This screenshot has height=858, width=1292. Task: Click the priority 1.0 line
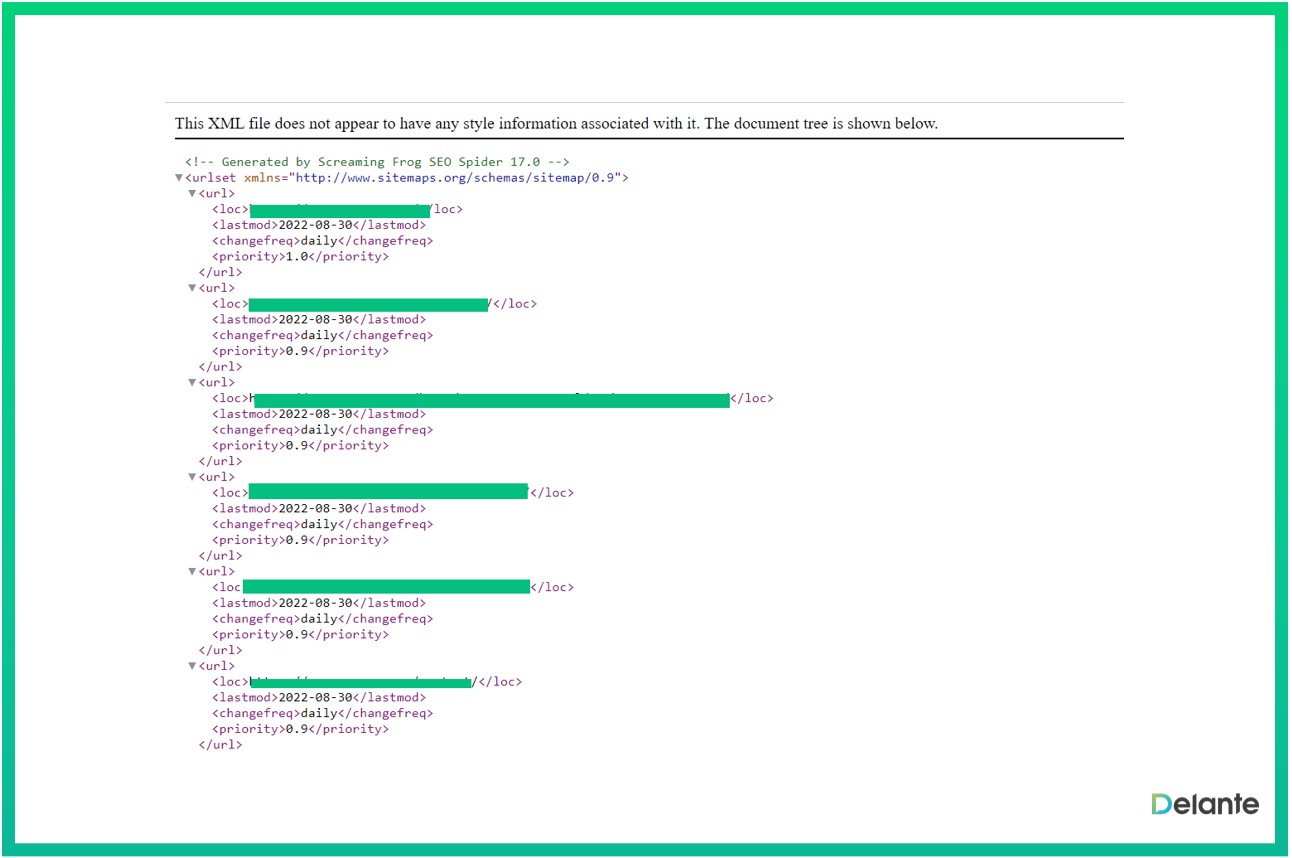pos(300,257)
